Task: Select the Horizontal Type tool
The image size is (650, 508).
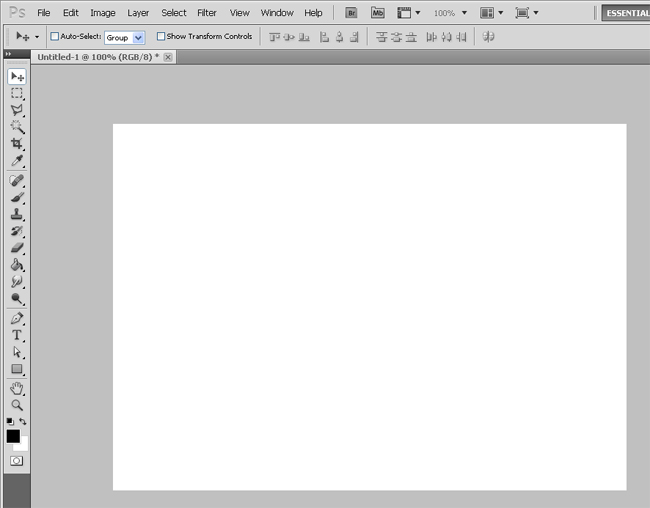Action: (17, 335)
